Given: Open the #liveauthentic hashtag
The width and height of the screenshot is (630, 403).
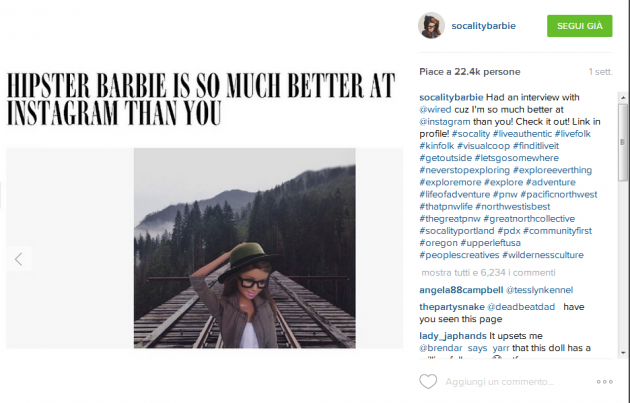Looking at the screenshot, I should click(526, 133).
